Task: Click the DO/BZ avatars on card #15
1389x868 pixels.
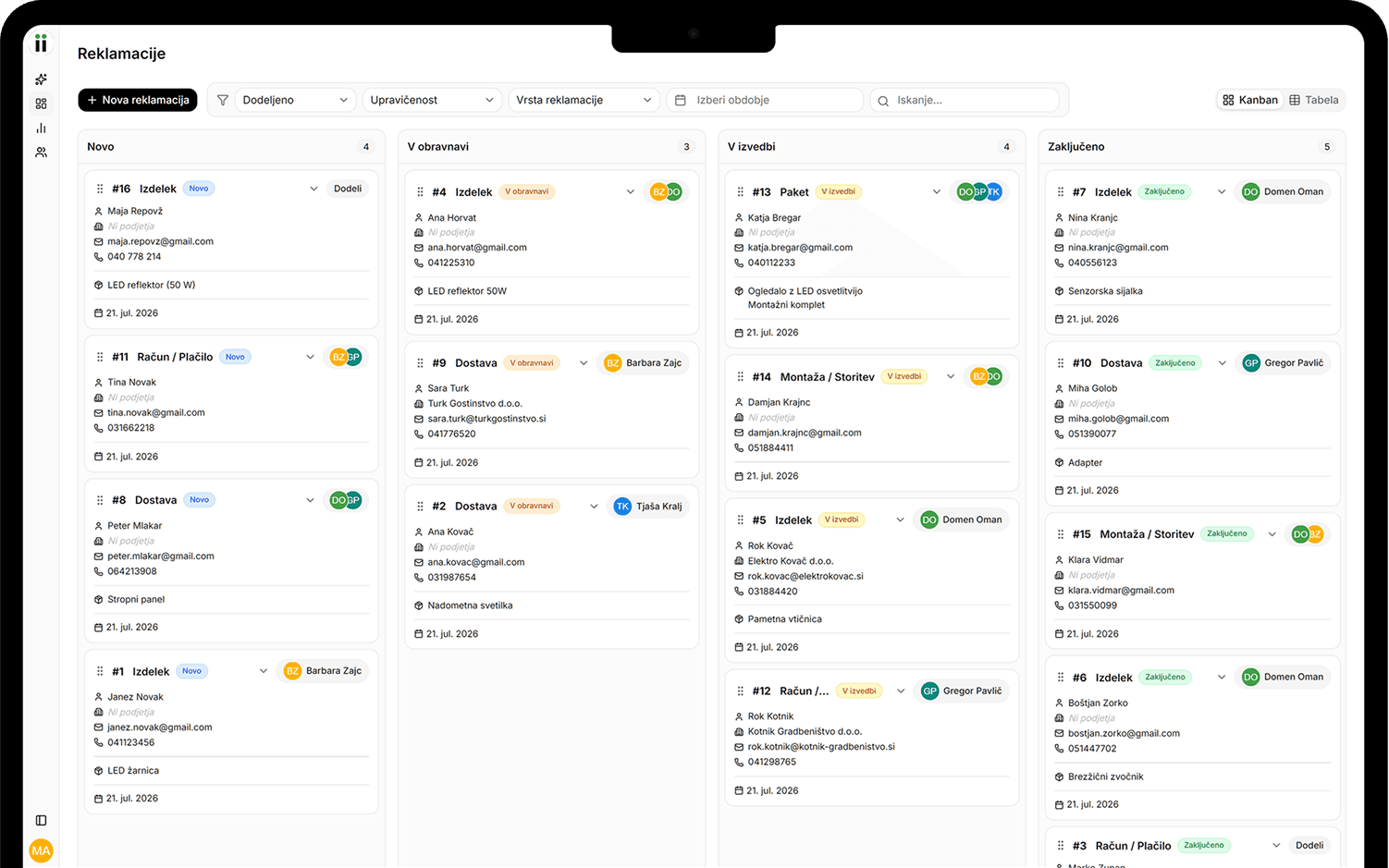Action: coord(1308,534)
